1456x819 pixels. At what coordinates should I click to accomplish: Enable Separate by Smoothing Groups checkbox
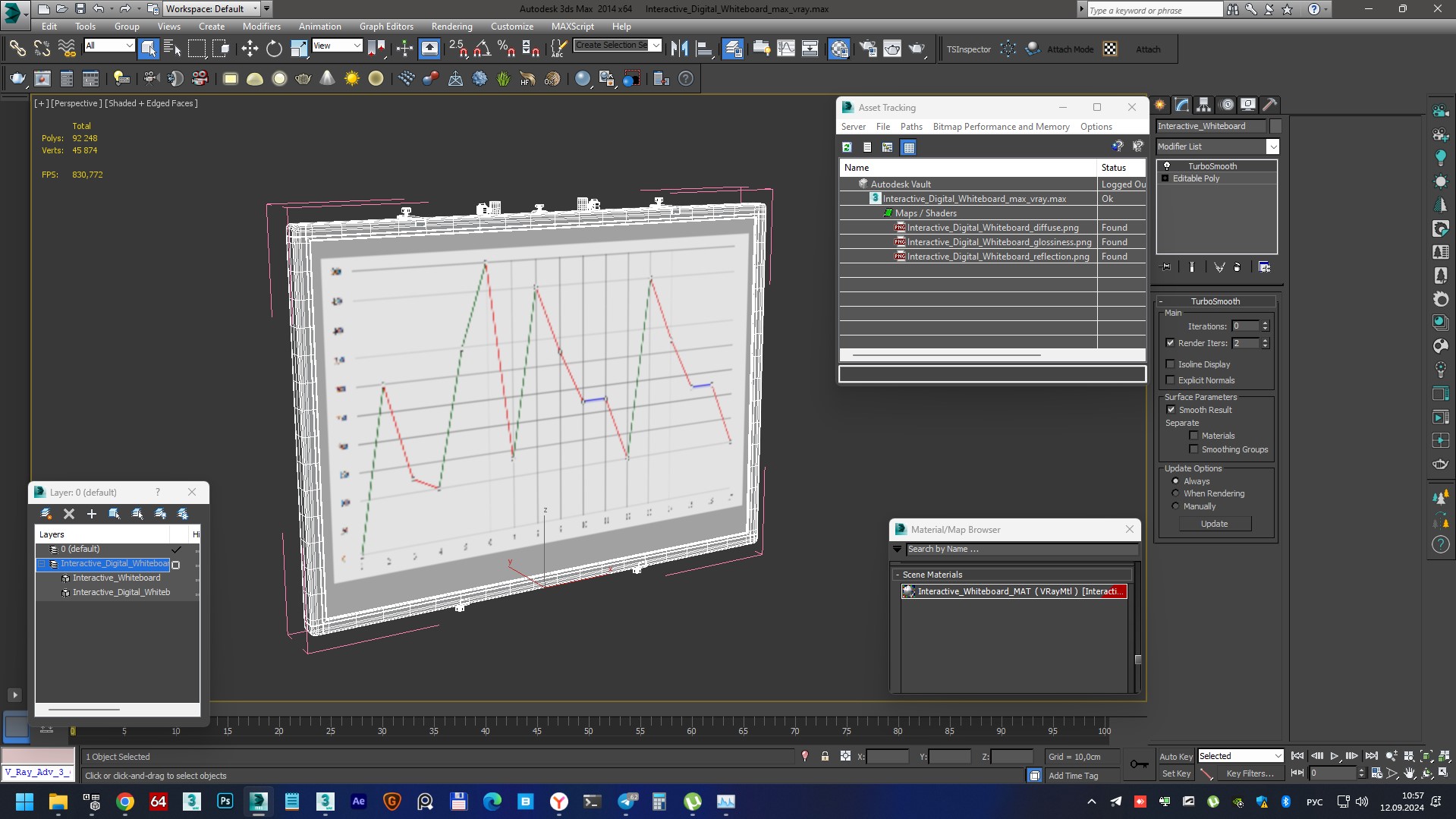1193,449
